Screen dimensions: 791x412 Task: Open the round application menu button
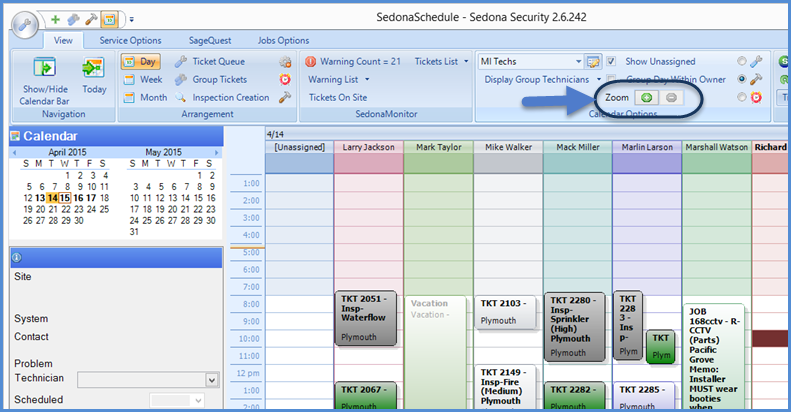(x=24, y=25)
